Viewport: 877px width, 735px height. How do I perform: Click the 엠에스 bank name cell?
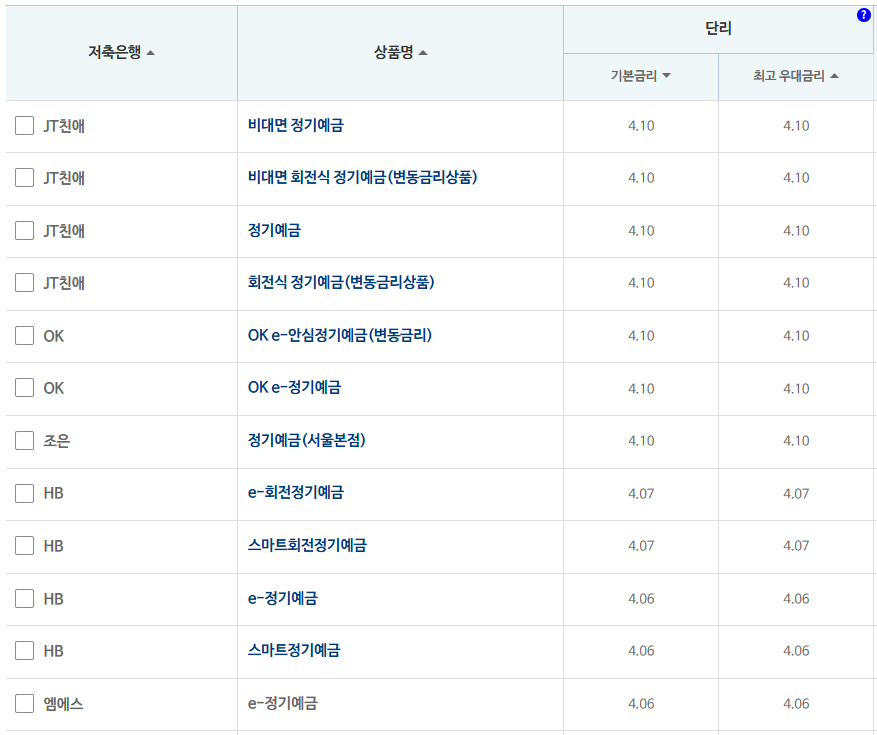pyautogui.click(x=63, y=704)
